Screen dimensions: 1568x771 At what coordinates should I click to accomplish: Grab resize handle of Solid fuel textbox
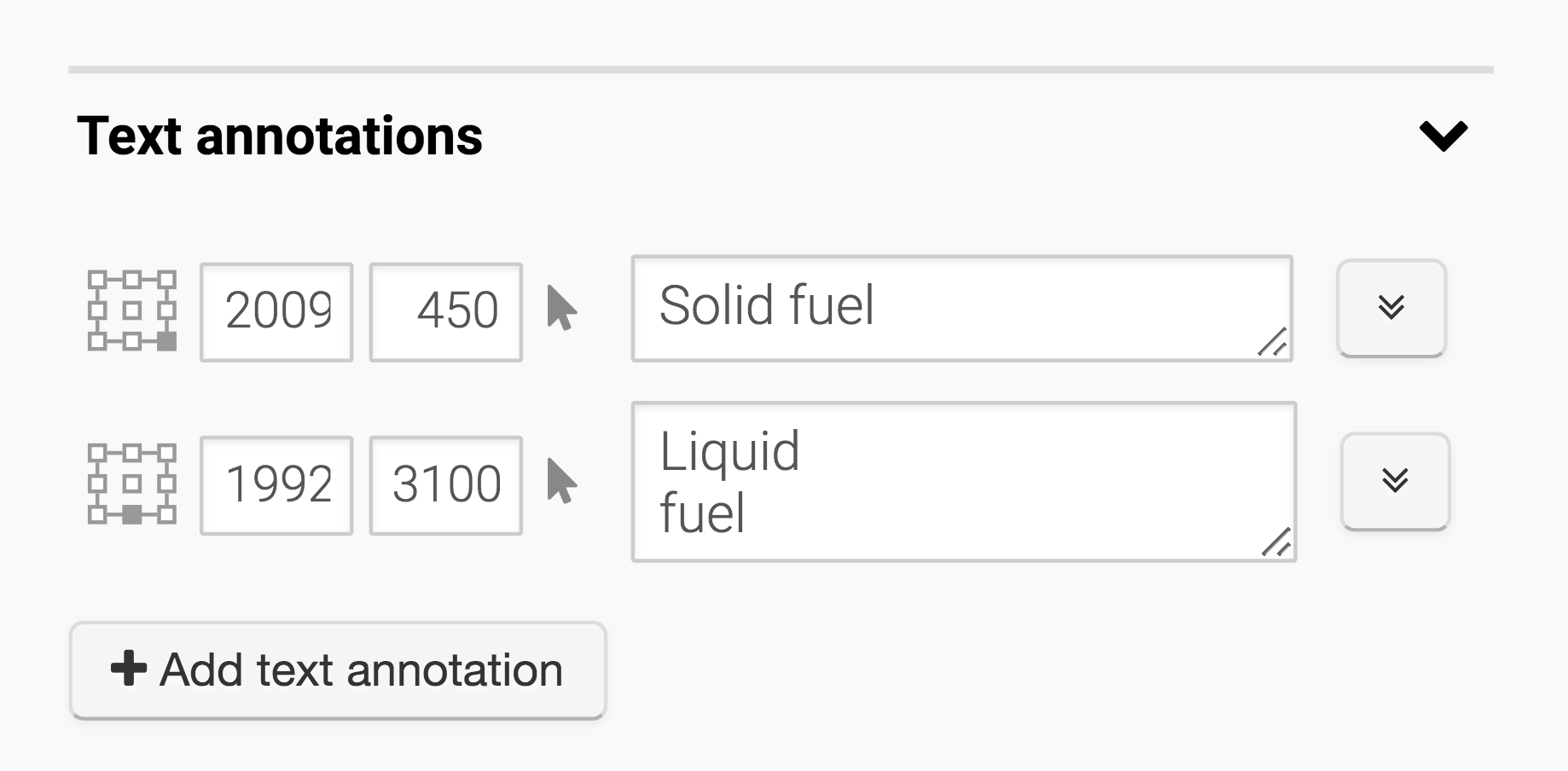[1273, 342]
